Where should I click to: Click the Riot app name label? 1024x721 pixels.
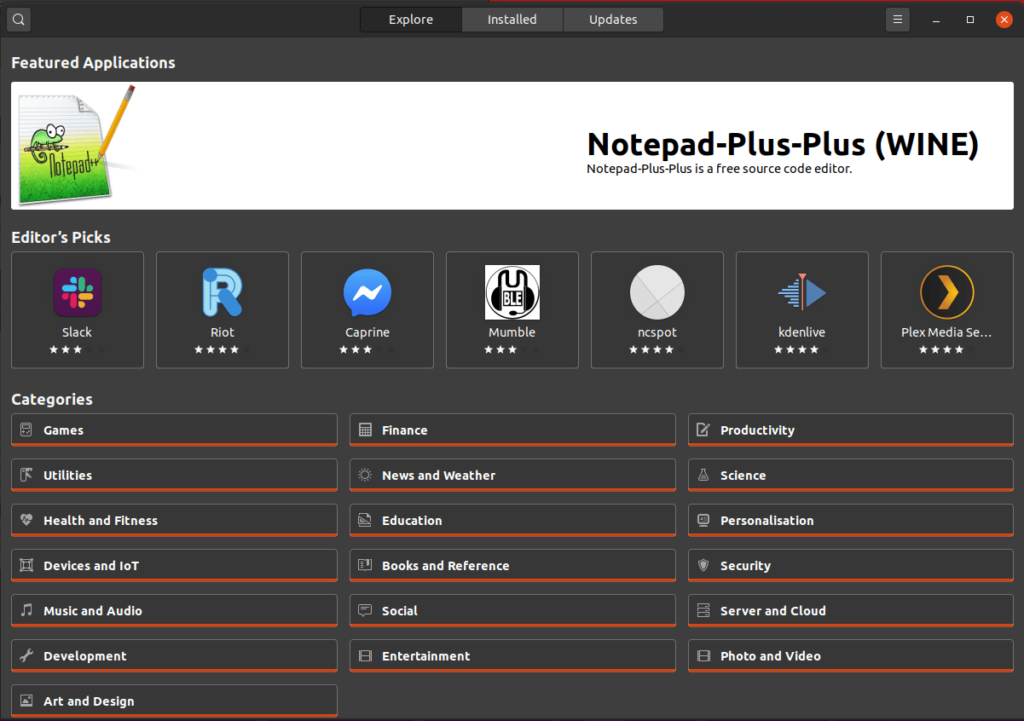[x=222, y=332]
